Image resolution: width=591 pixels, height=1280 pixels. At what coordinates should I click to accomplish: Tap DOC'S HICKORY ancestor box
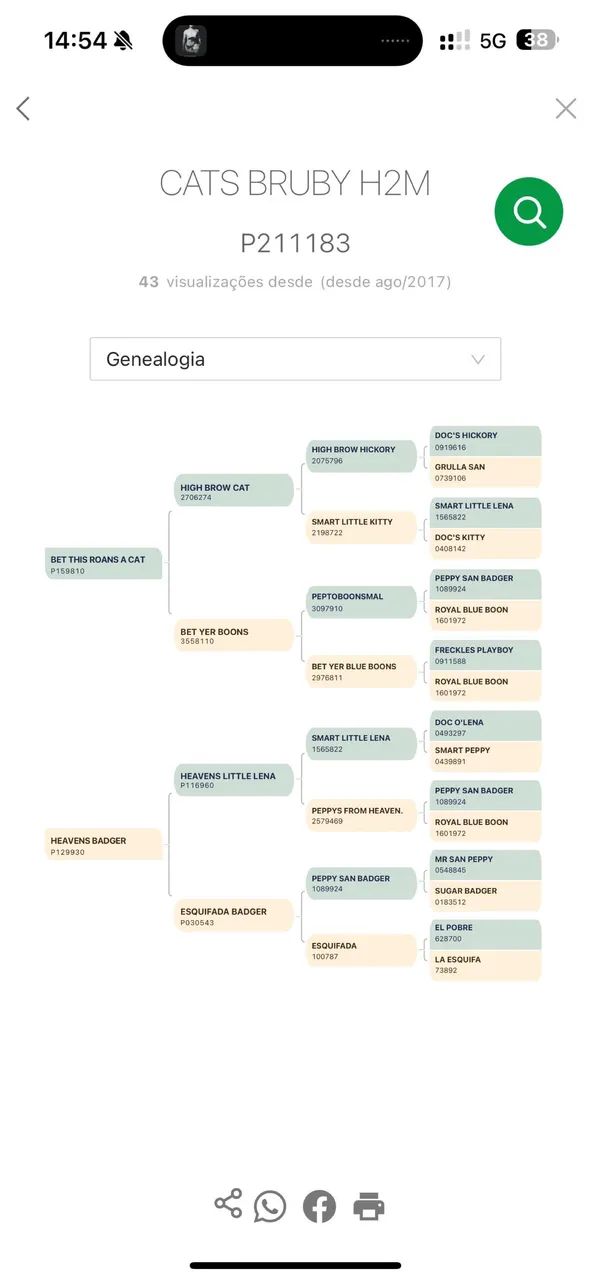pos(485,441)
